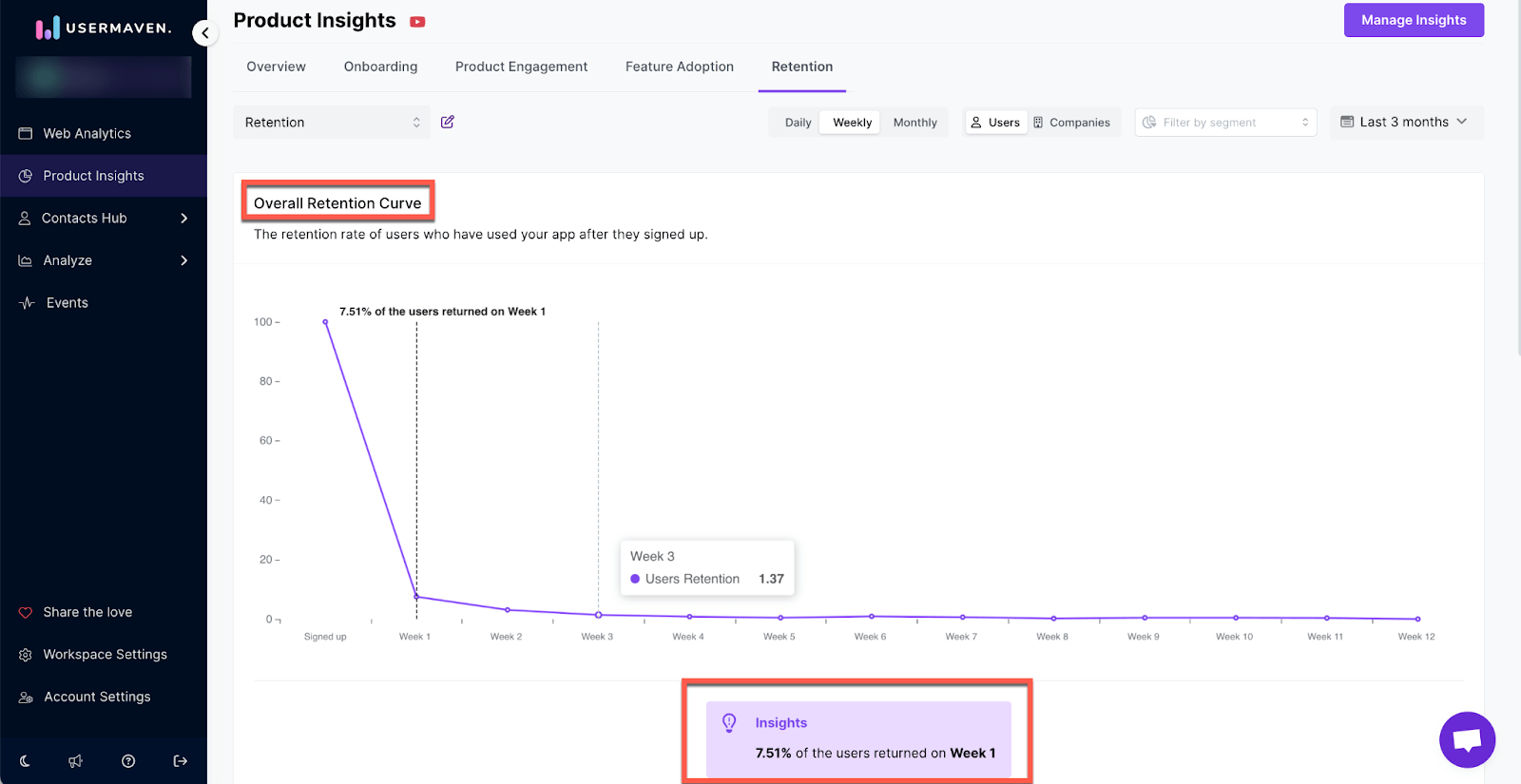Image resolution: width=1521 pixels, height=784 pixels.
Task: Open the Filter by segment dropdown
Action: click(1225, 123)
